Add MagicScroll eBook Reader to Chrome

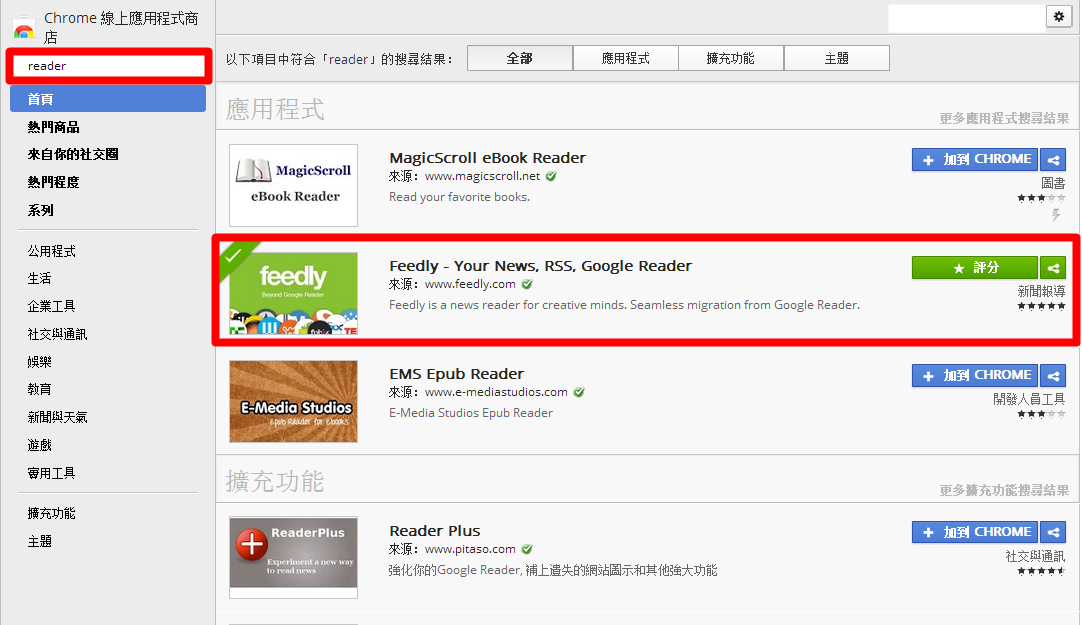click(974, 159)
